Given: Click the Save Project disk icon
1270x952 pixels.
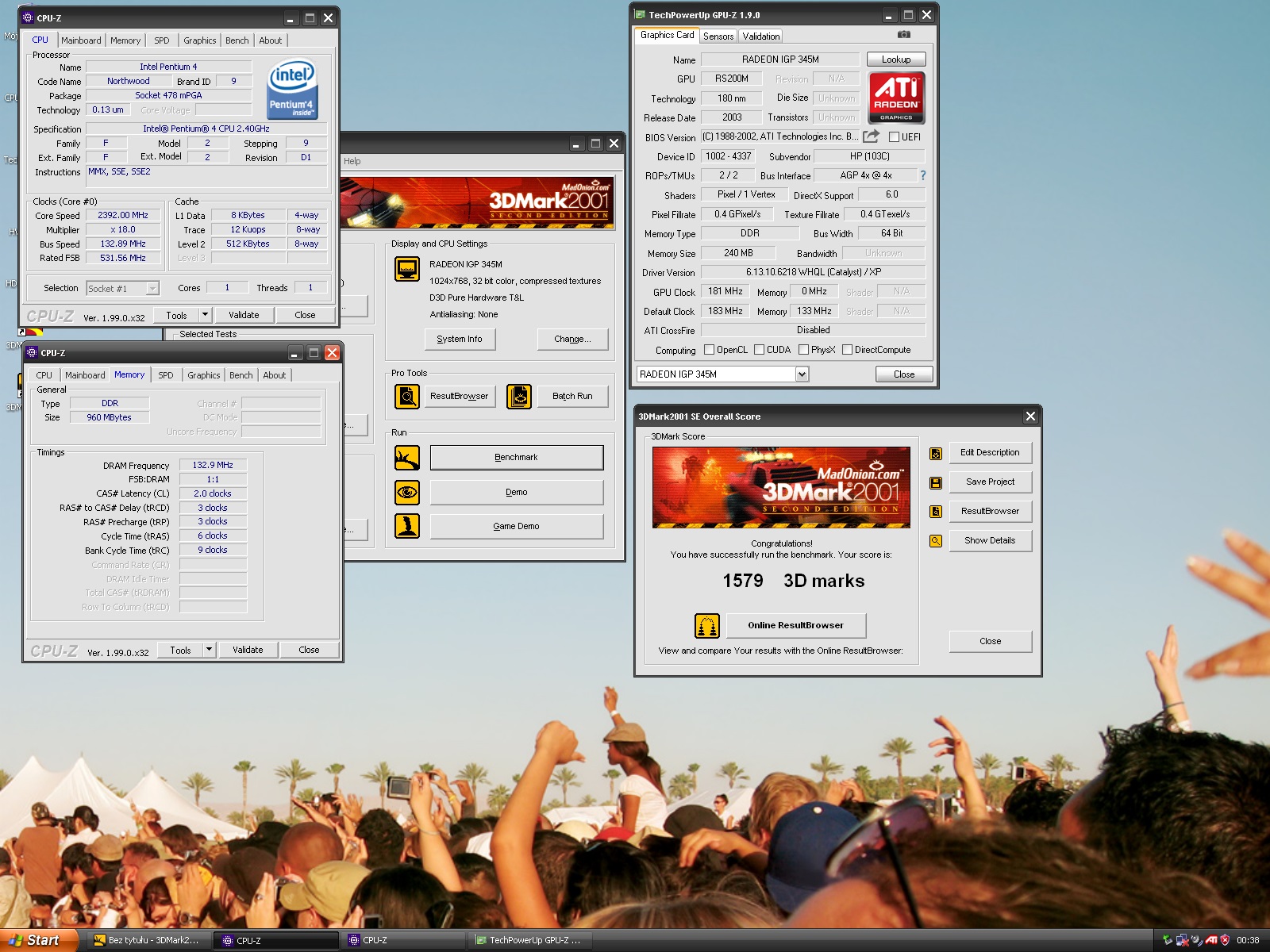Looking at the screenshot, I should pos(936,482).
